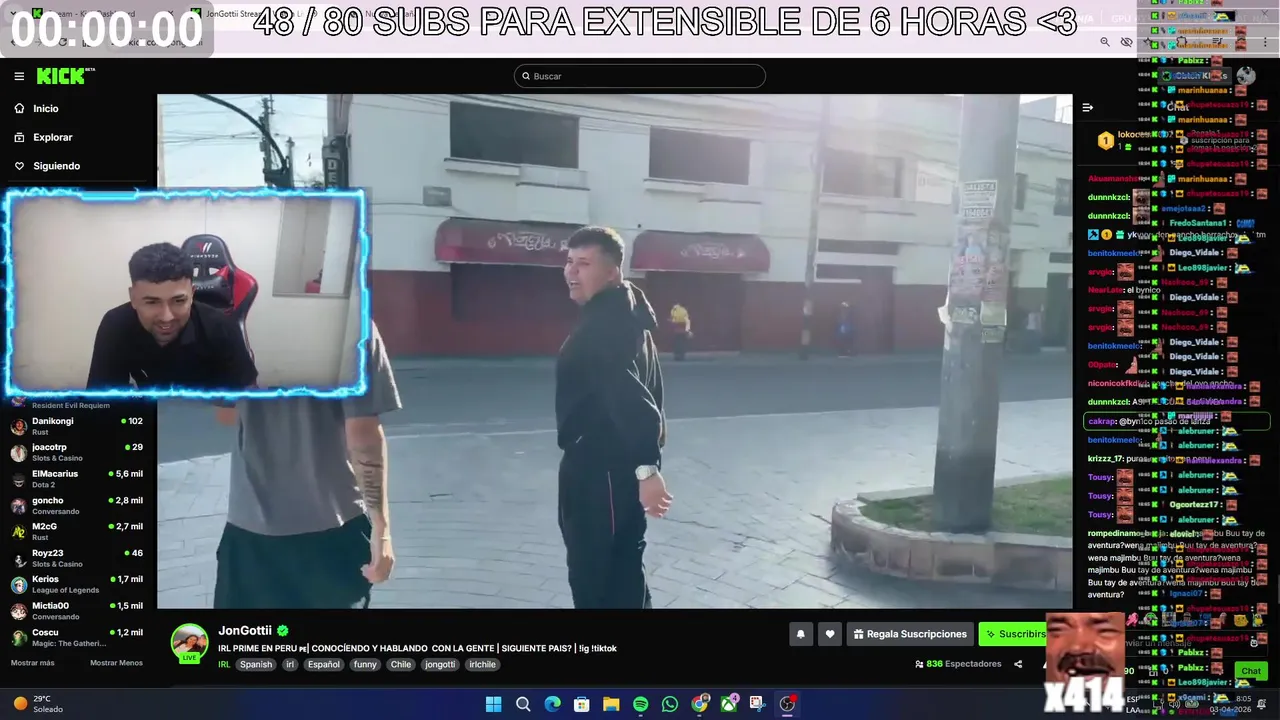
Task: Open M2cG channel in sidebar
Action: [78, 531]
